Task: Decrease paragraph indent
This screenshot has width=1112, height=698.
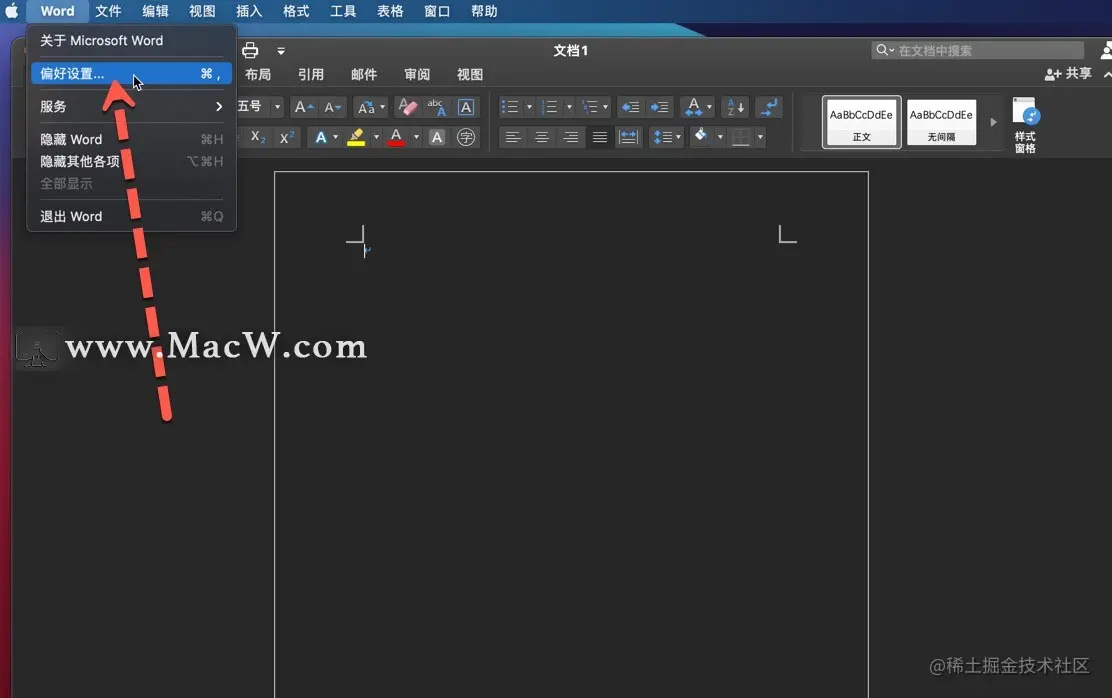Action: tap(630, 107)
